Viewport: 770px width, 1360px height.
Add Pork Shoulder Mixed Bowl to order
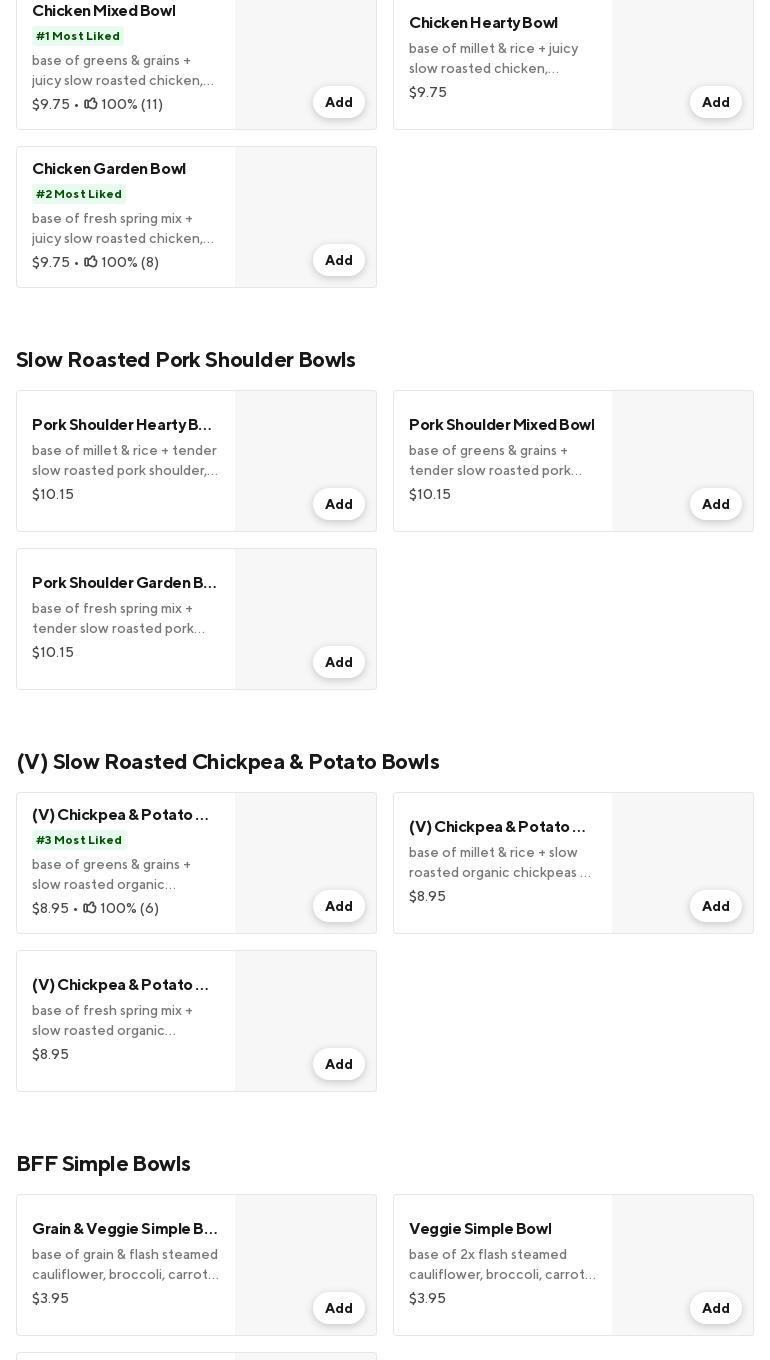716,504
